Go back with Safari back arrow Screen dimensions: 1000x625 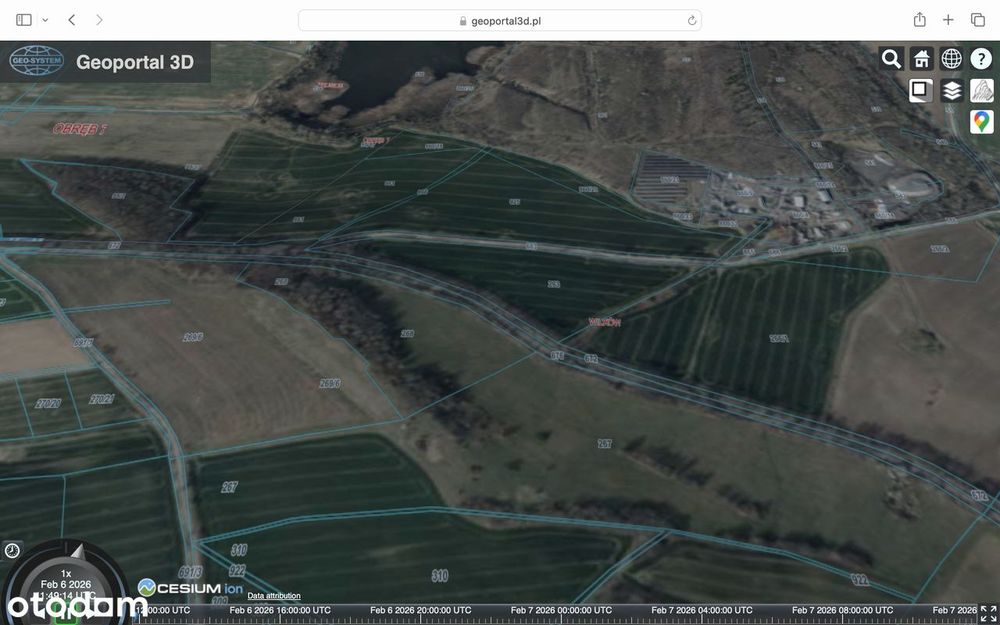[x=71, y=20]
